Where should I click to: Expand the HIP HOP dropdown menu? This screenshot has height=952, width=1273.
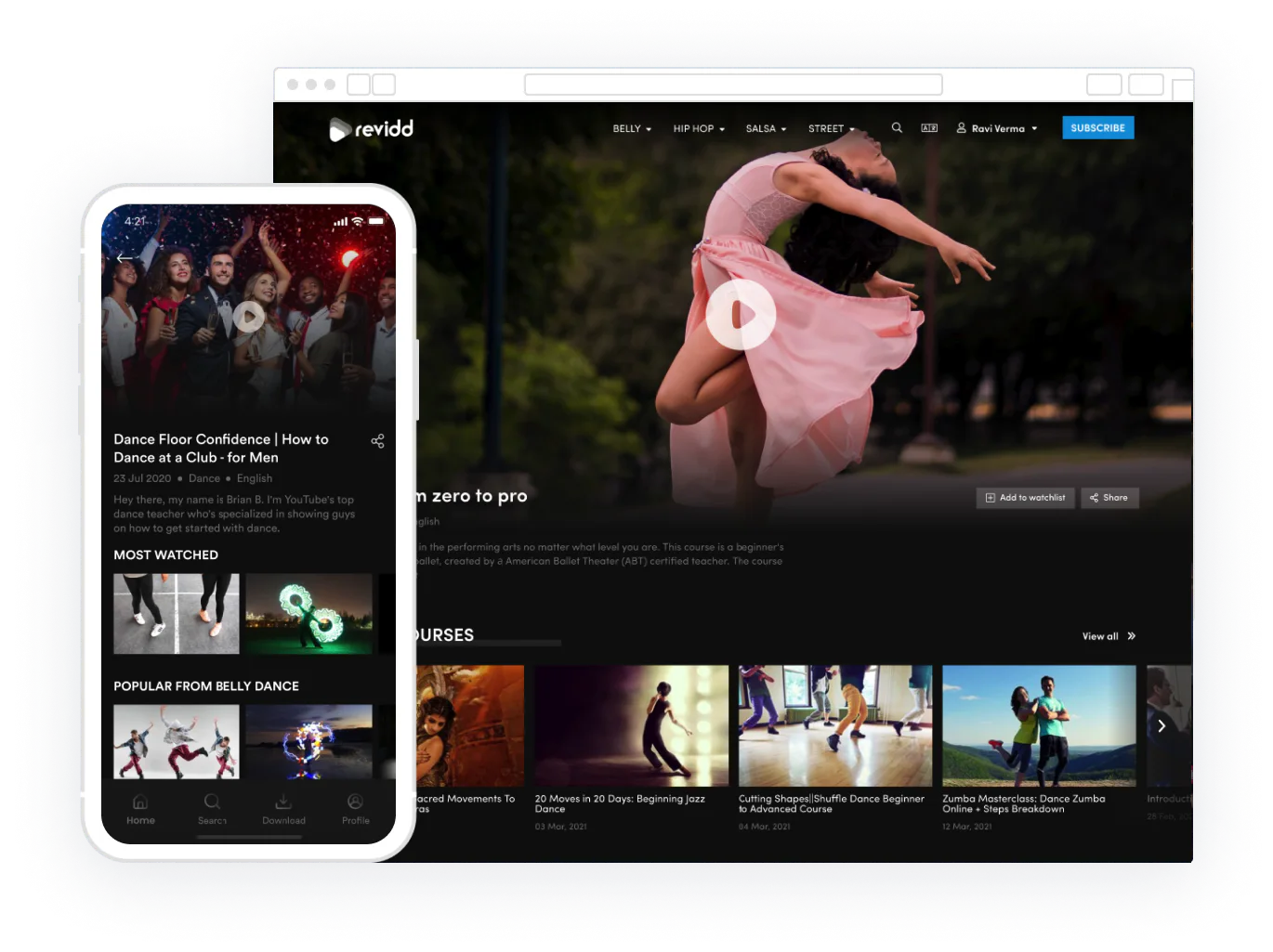[699, 129]
